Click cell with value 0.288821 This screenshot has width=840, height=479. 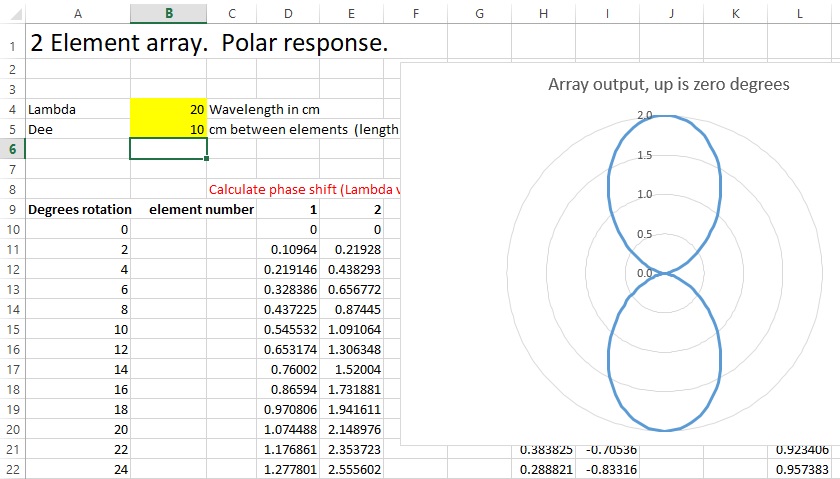point(543,469)
